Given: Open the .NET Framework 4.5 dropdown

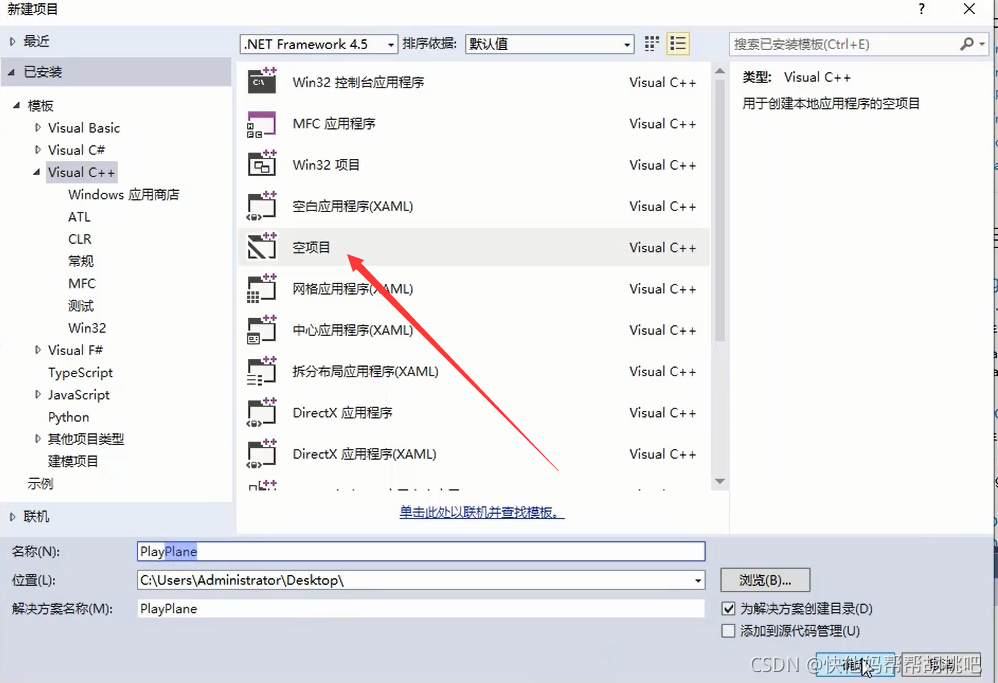Looking at the screenshot, I should [x=320, y=44].
